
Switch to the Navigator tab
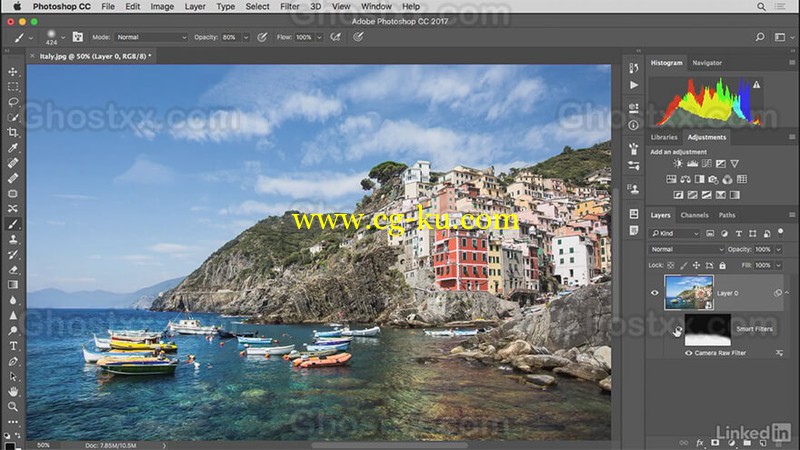point(707,63)
